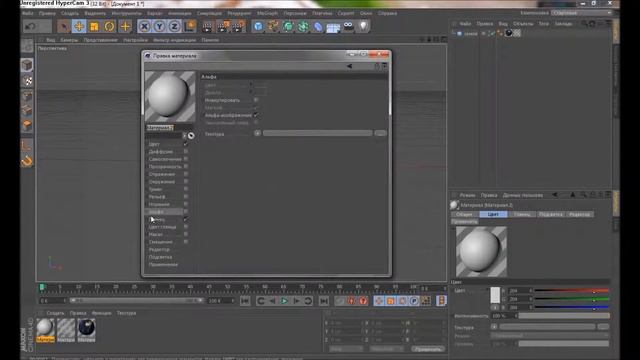Add a Camera object
640x360 pixels.
348,27
